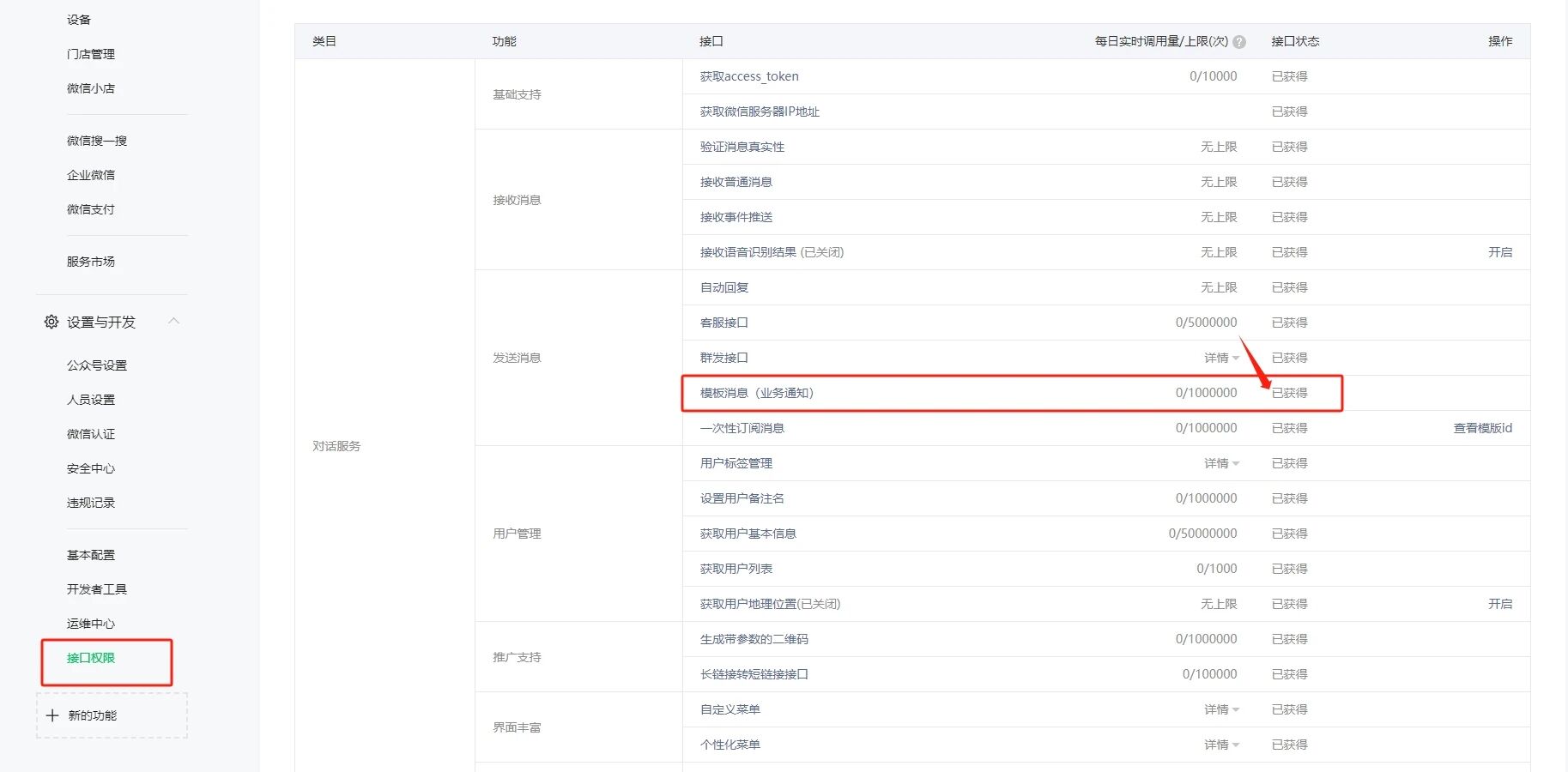Open 微信支付 in the left panel
The width and height of the screenshot is (1568, 772).
(x=89, y=208)
